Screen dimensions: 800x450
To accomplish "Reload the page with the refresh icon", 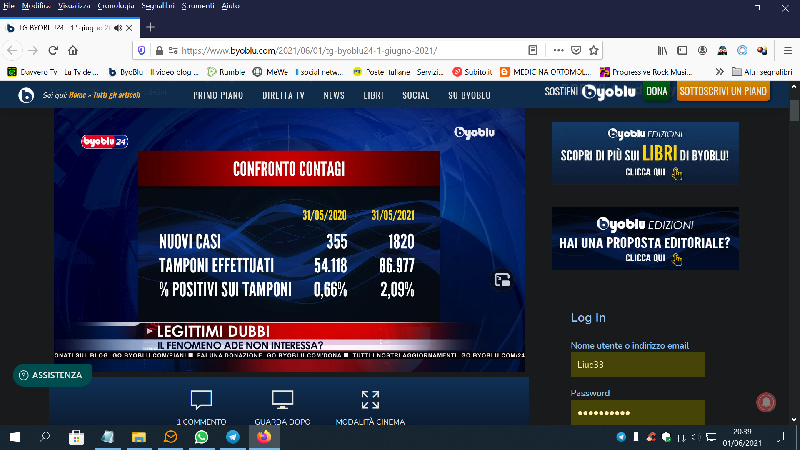I will pyautogui.click(x=53, y=50).
